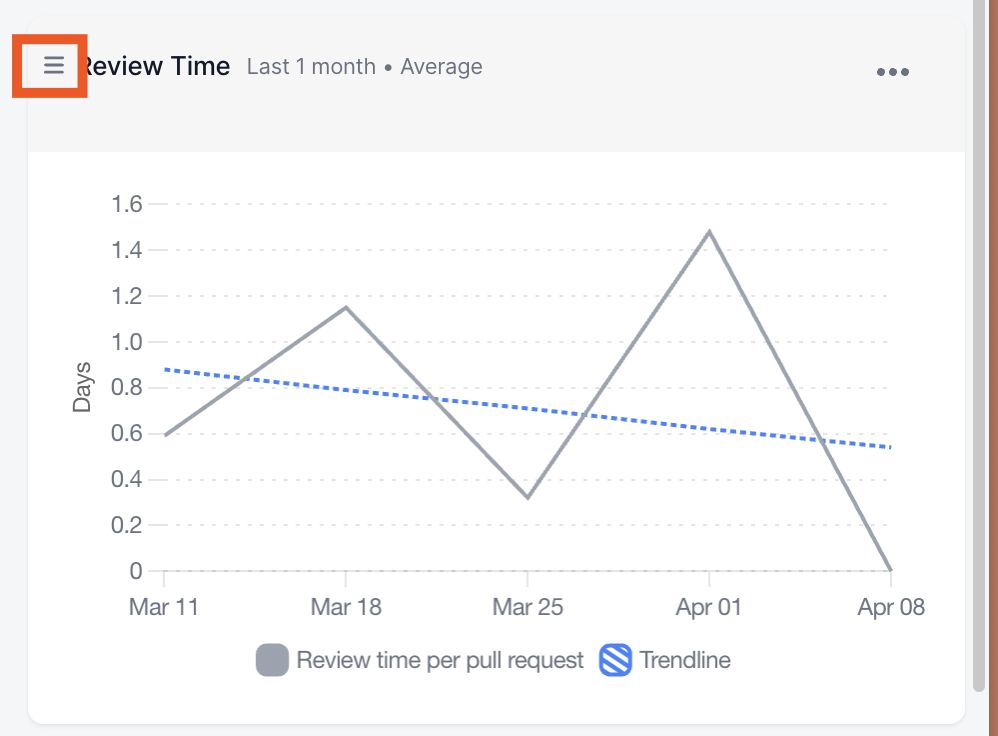Viewport: 998px width, 736px height.
Task: Click the blue striped Trendline legend swatch
Action: (x=615, y=661)
